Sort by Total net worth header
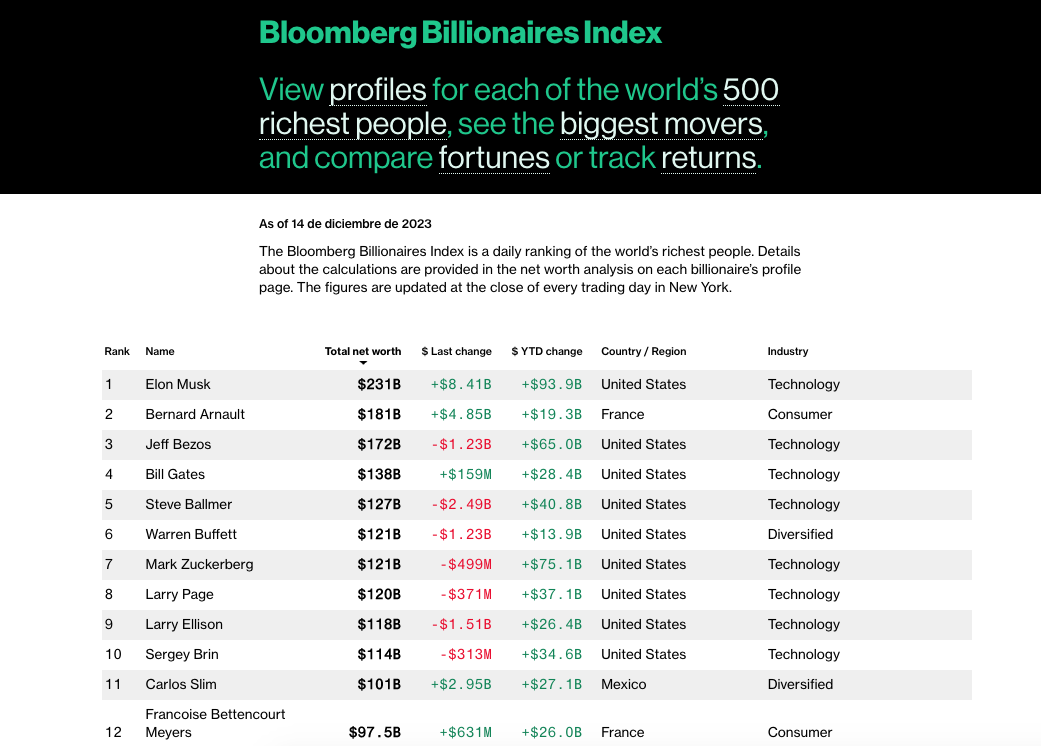Viewport: 1041px width, 746px height. point(363,351)
